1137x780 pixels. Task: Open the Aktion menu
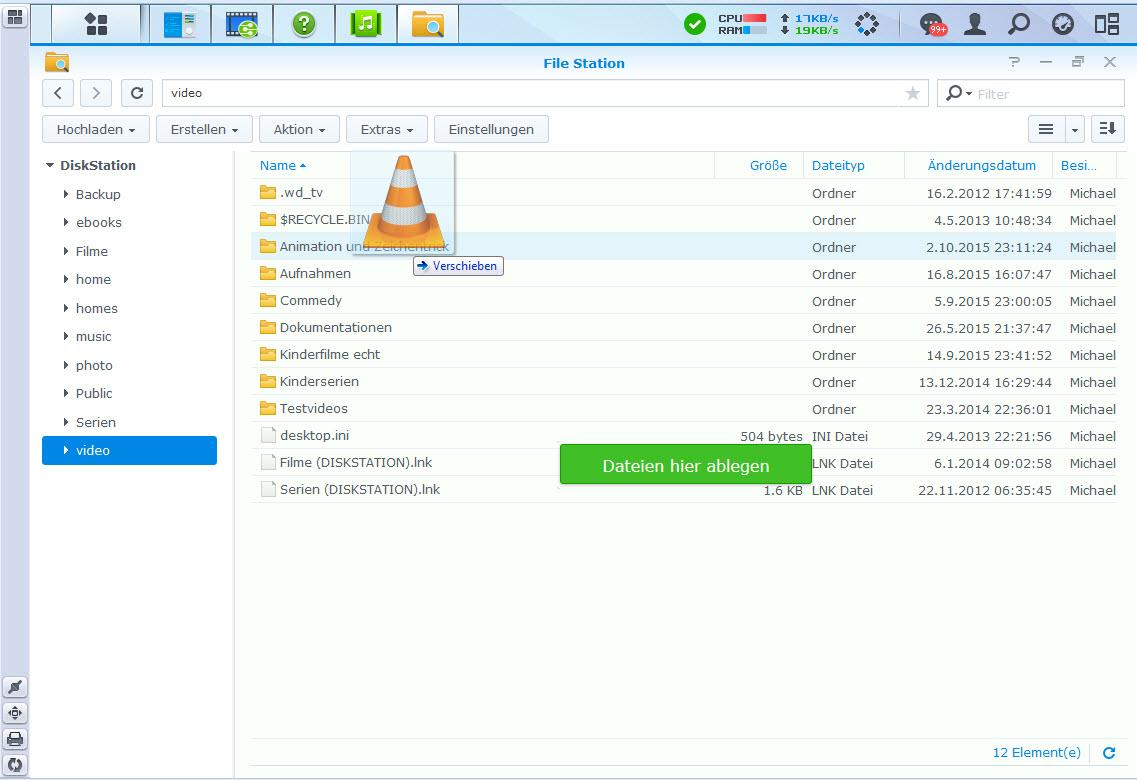(x=299, y=129)
